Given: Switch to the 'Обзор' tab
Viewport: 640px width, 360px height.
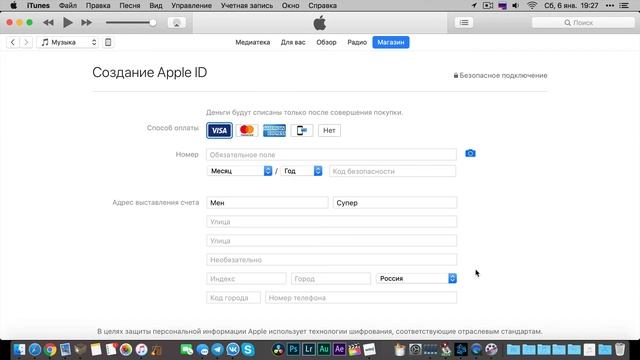Looking at the screenshot, I should click(326, 42).
